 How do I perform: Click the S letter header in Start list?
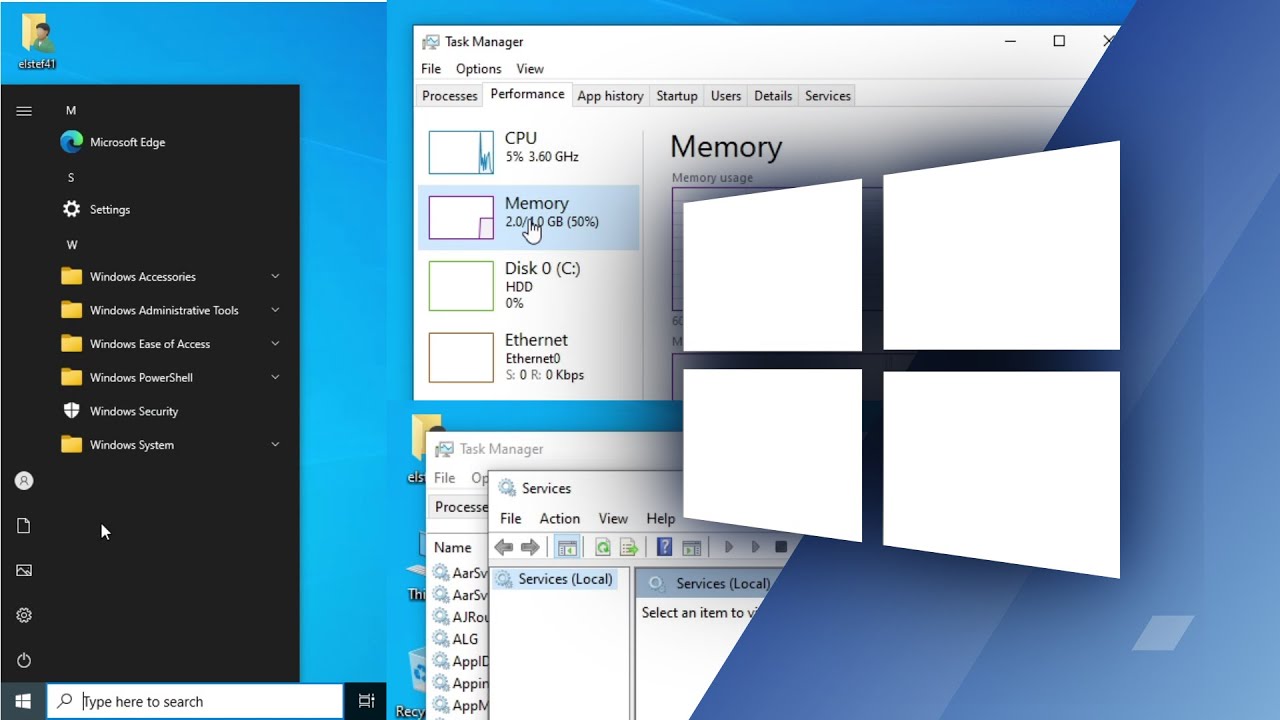pos(71,177)
